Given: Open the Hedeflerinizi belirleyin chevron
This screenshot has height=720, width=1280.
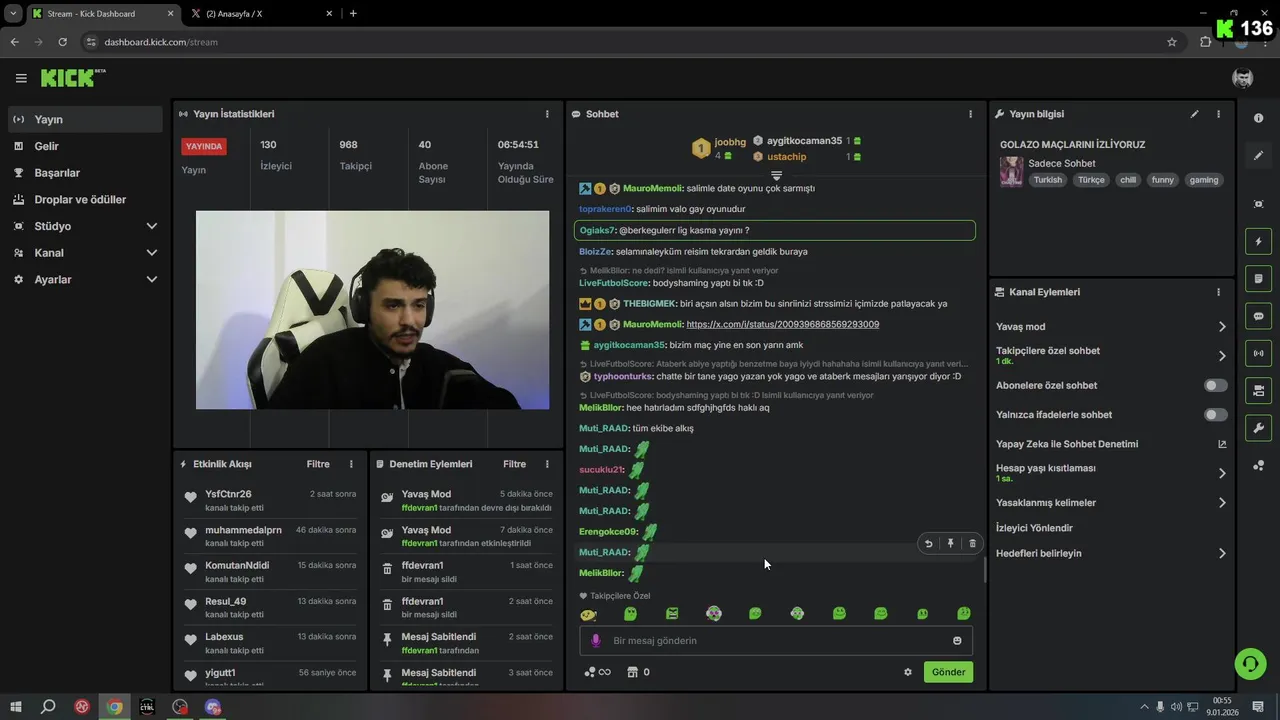Looking at the screenshot, I should point(1222,553).
